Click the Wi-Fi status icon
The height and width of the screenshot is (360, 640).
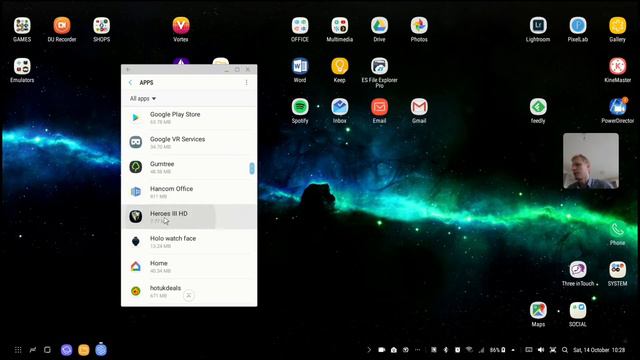[469, 350]
